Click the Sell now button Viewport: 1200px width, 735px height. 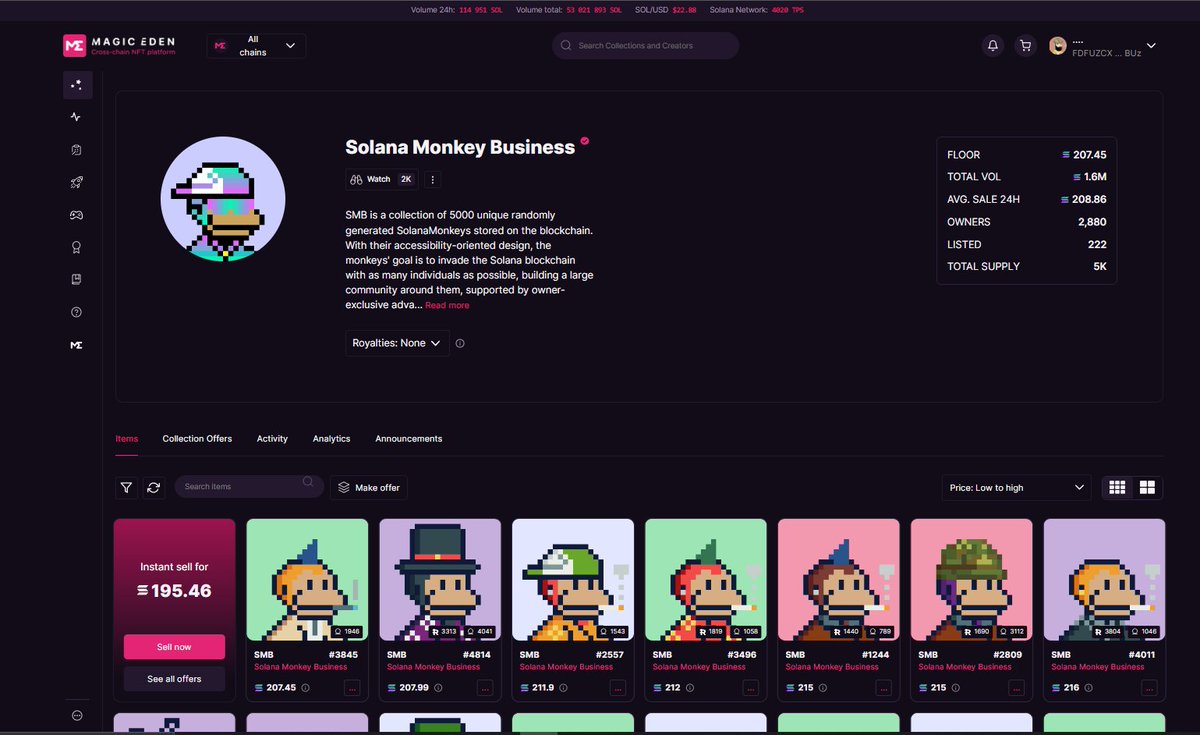(x=174, y=647)
